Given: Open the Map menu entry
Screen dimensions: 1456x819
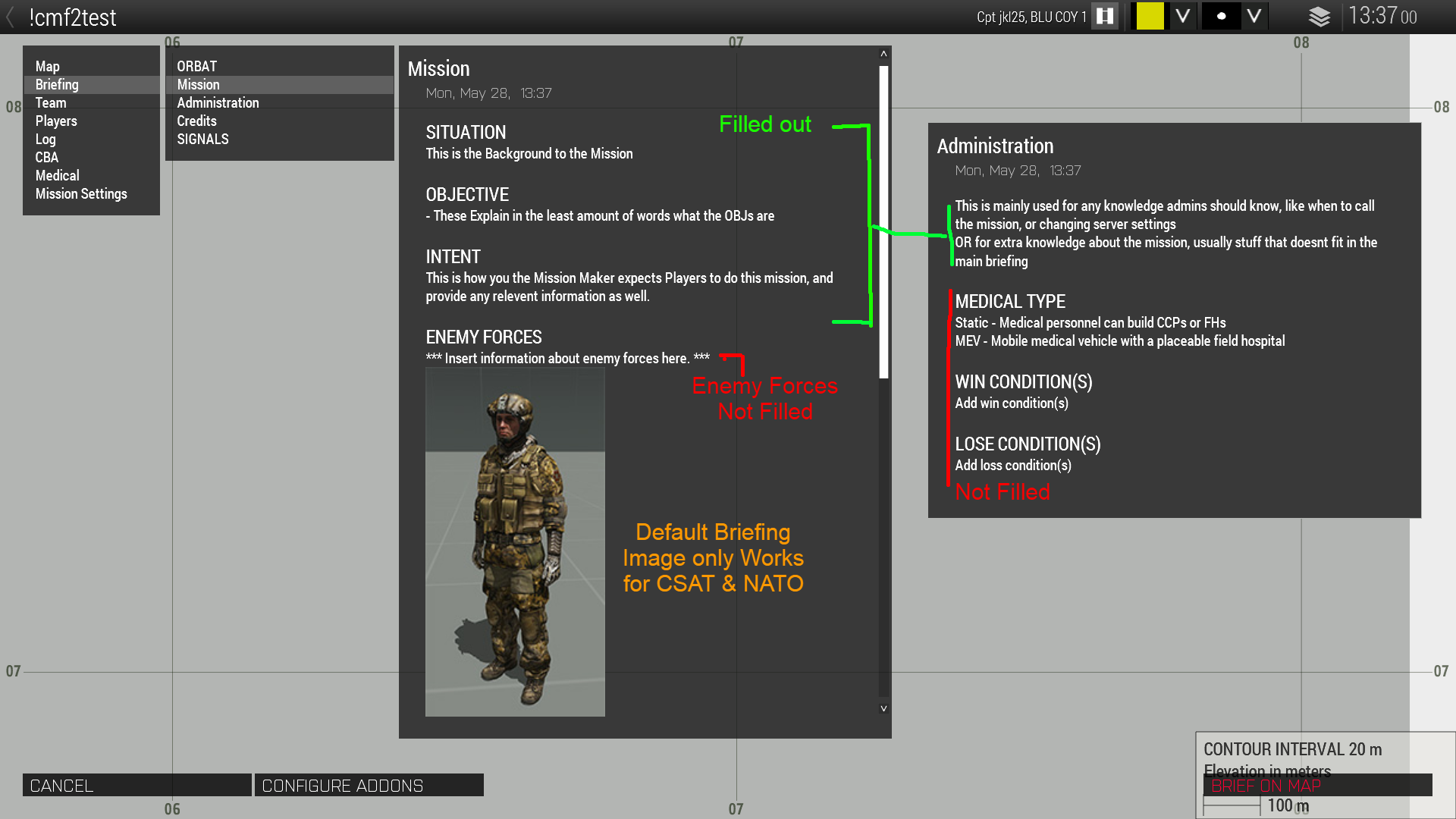Looking at the screenshot, I should tap(47, 67).
